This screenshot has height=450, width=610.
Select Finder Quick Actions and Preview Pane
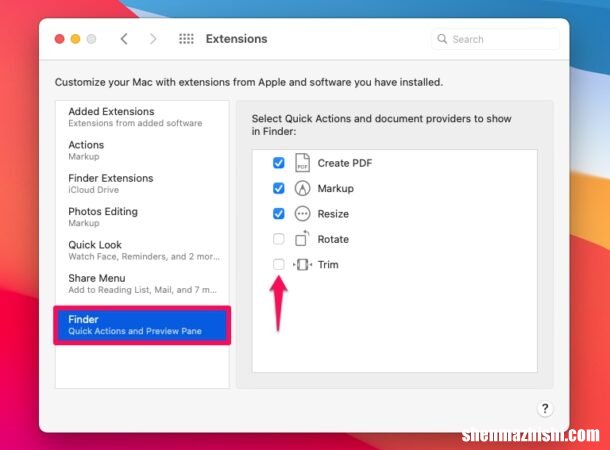[x=142, y=325]
